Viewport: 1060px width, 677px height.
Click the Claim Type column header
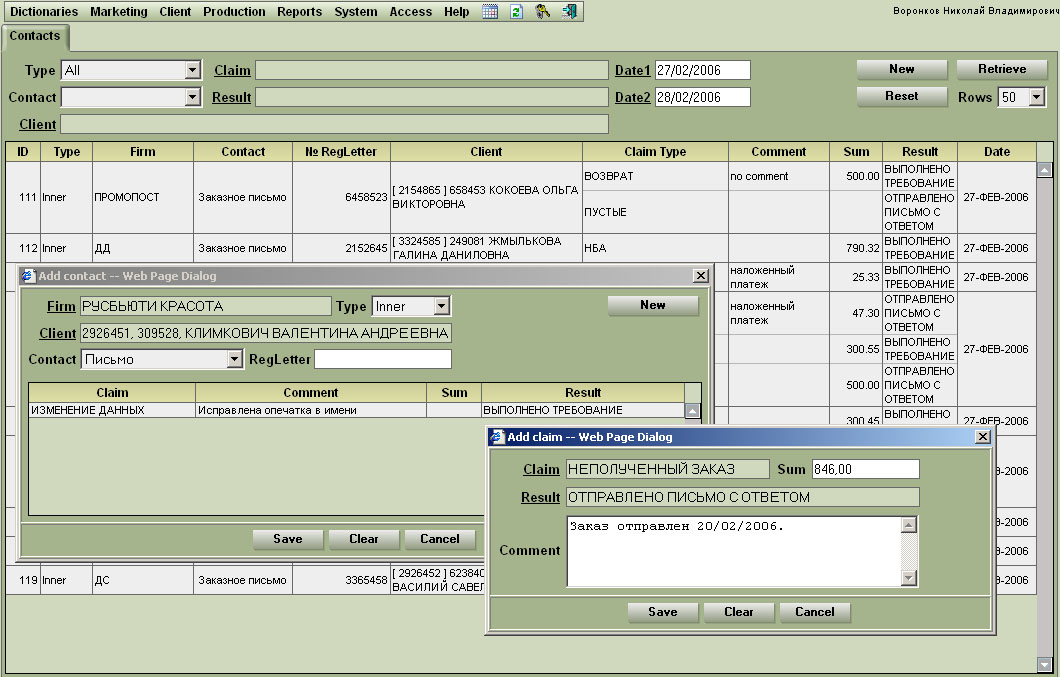click(655, 152)
